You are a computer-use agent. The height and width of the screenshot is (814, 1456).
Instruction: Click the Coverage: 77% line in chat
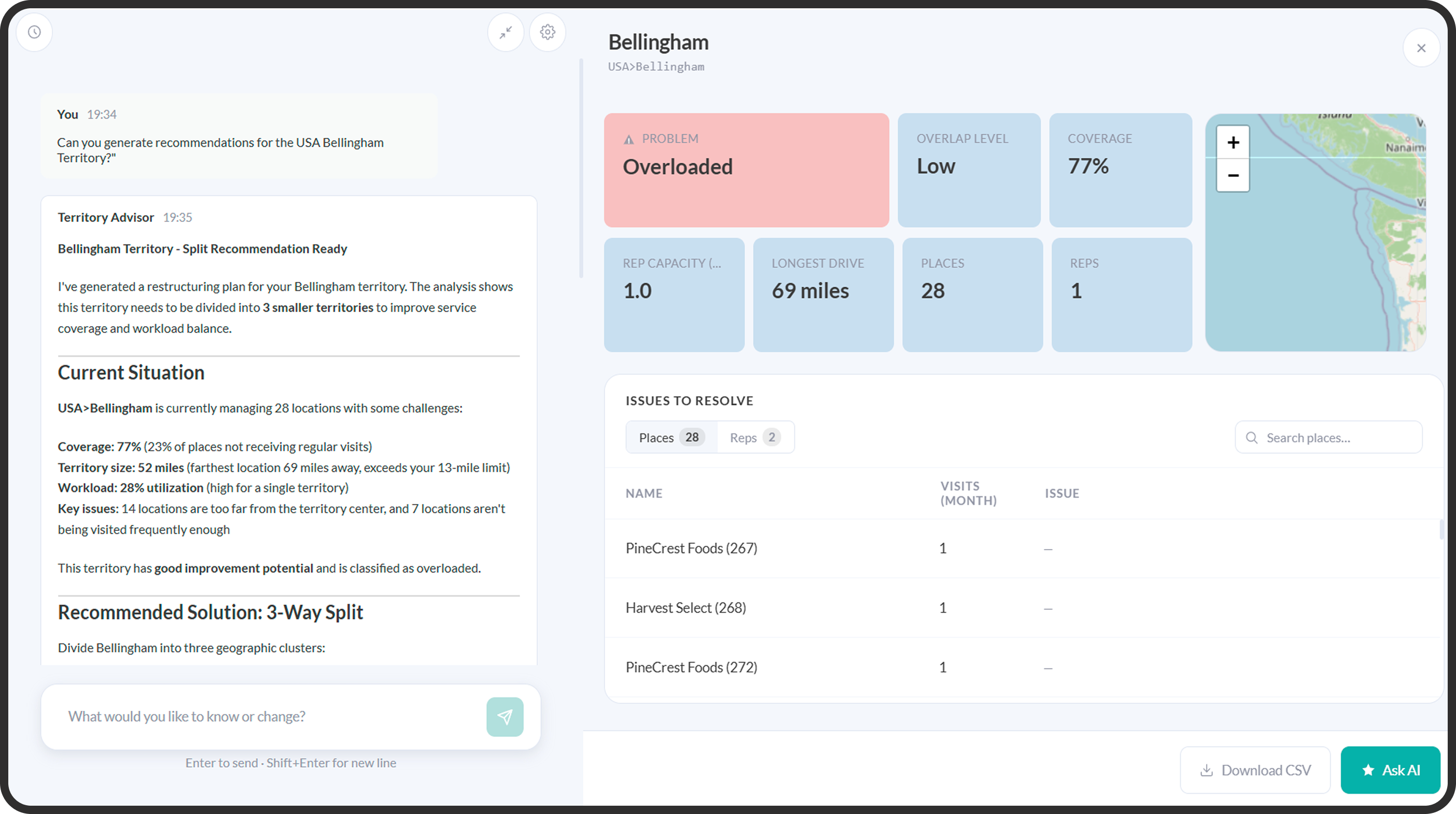pyautogui.click(x=215, y=446)
